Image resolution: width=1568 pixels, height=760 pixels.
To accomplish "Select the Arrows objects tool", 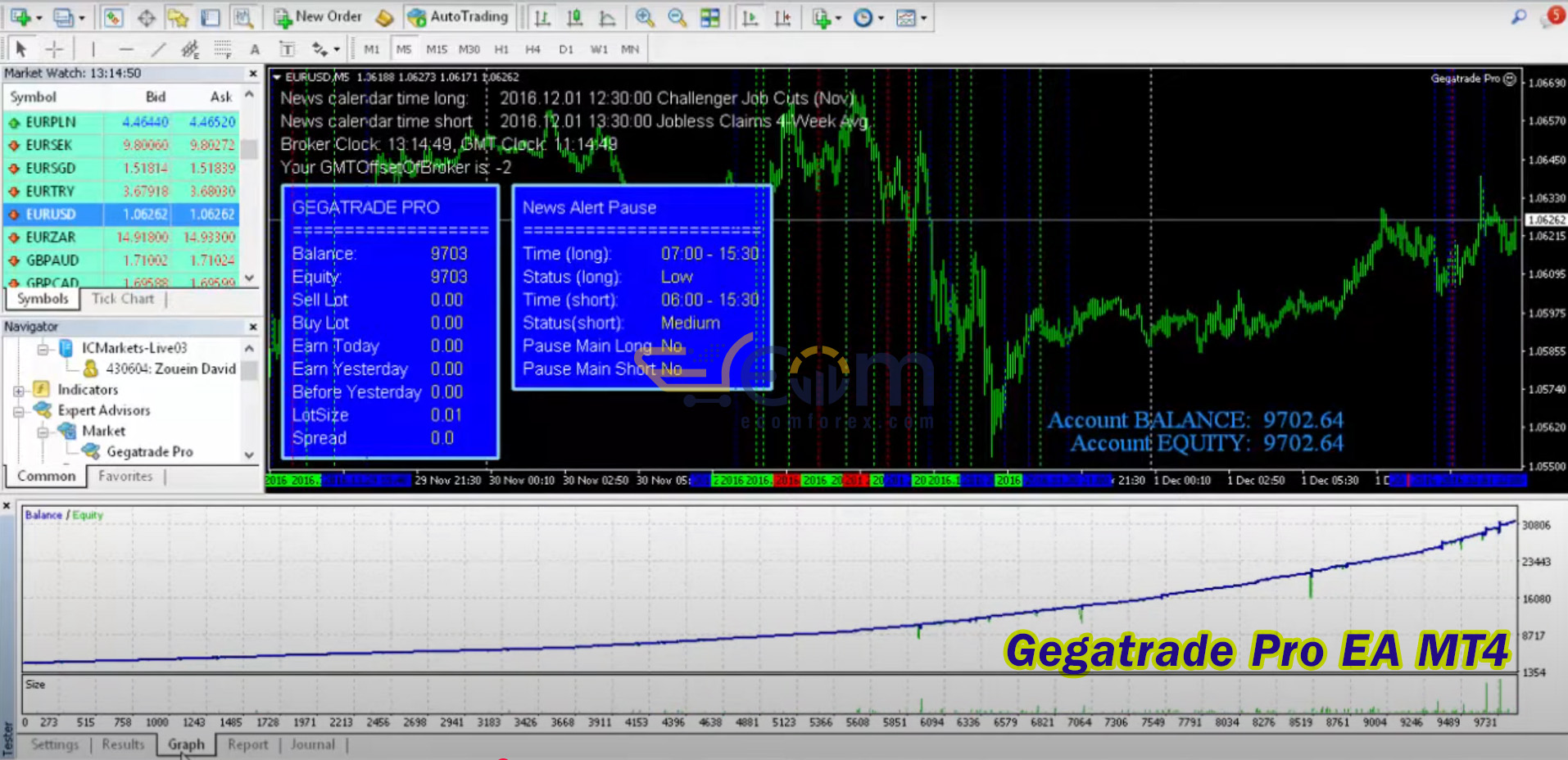I will point(319,49).
